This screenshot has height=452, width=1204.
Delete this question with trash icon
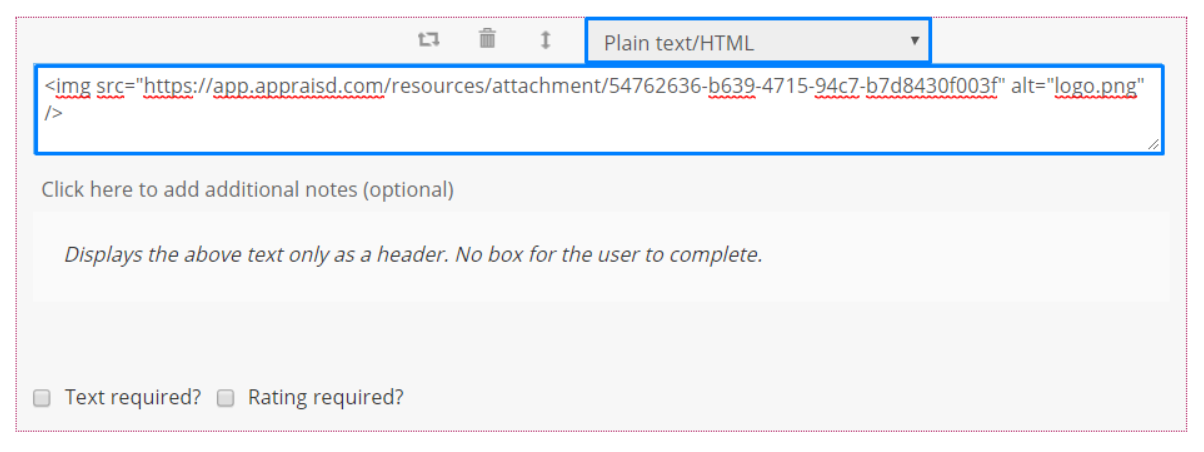click(487, 40)
